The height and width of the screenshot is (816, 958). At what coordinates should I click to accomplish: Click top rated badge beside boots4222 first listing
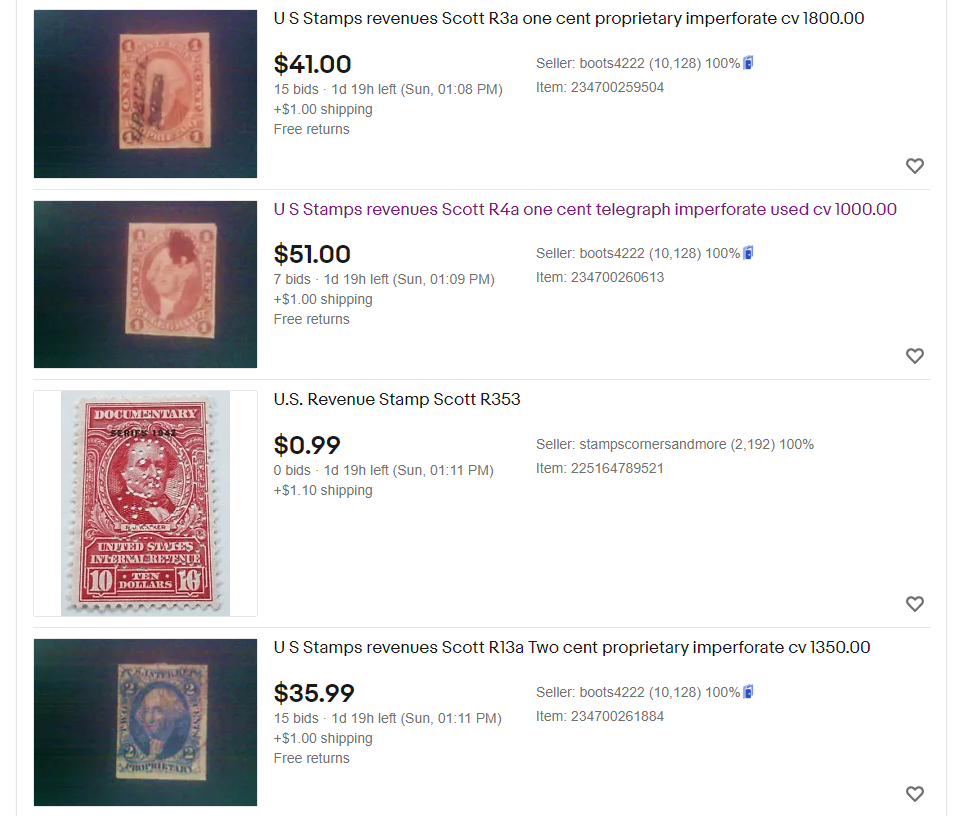click(x=748, y=63)
